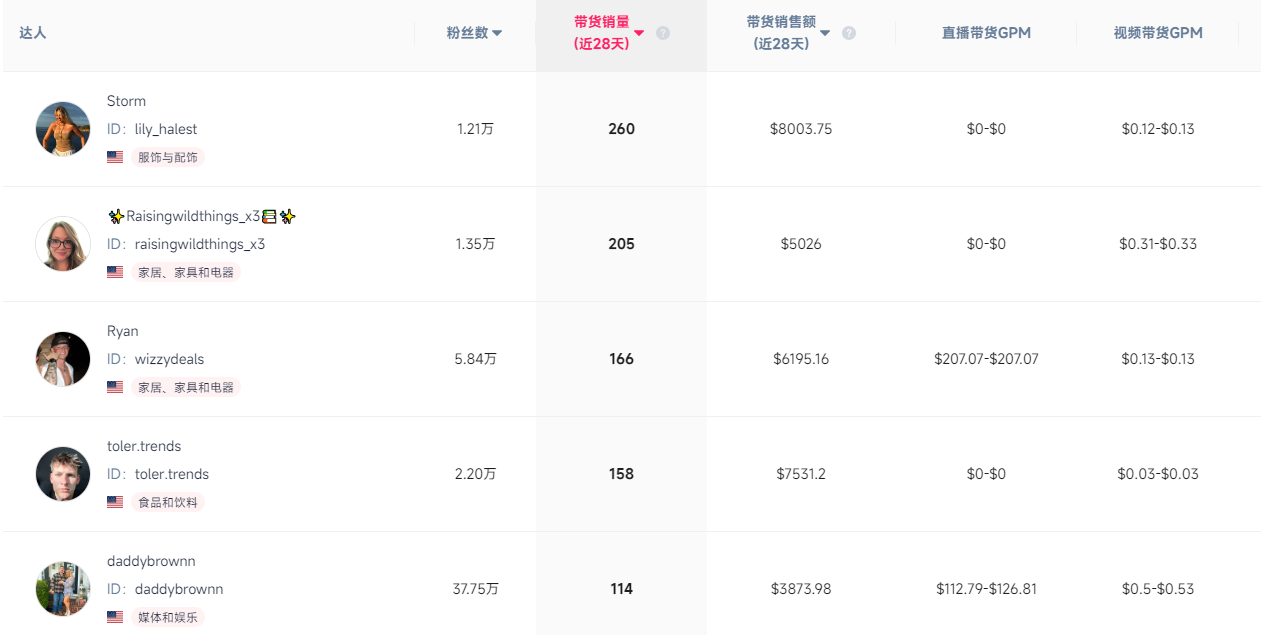Viewport: 1261px width, 635px height.
Task: Click the US flag under raisingwildthings_x3
Action: point(115,272)
